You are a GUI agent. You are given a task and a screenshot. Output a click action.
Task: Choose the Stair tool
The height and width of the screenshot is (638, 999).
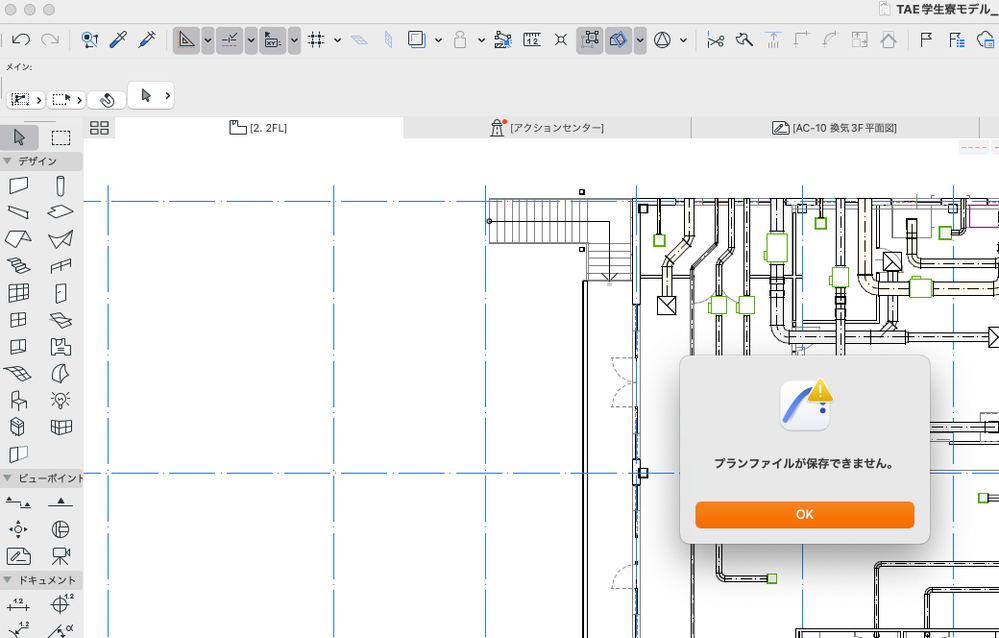pos(19,266)
